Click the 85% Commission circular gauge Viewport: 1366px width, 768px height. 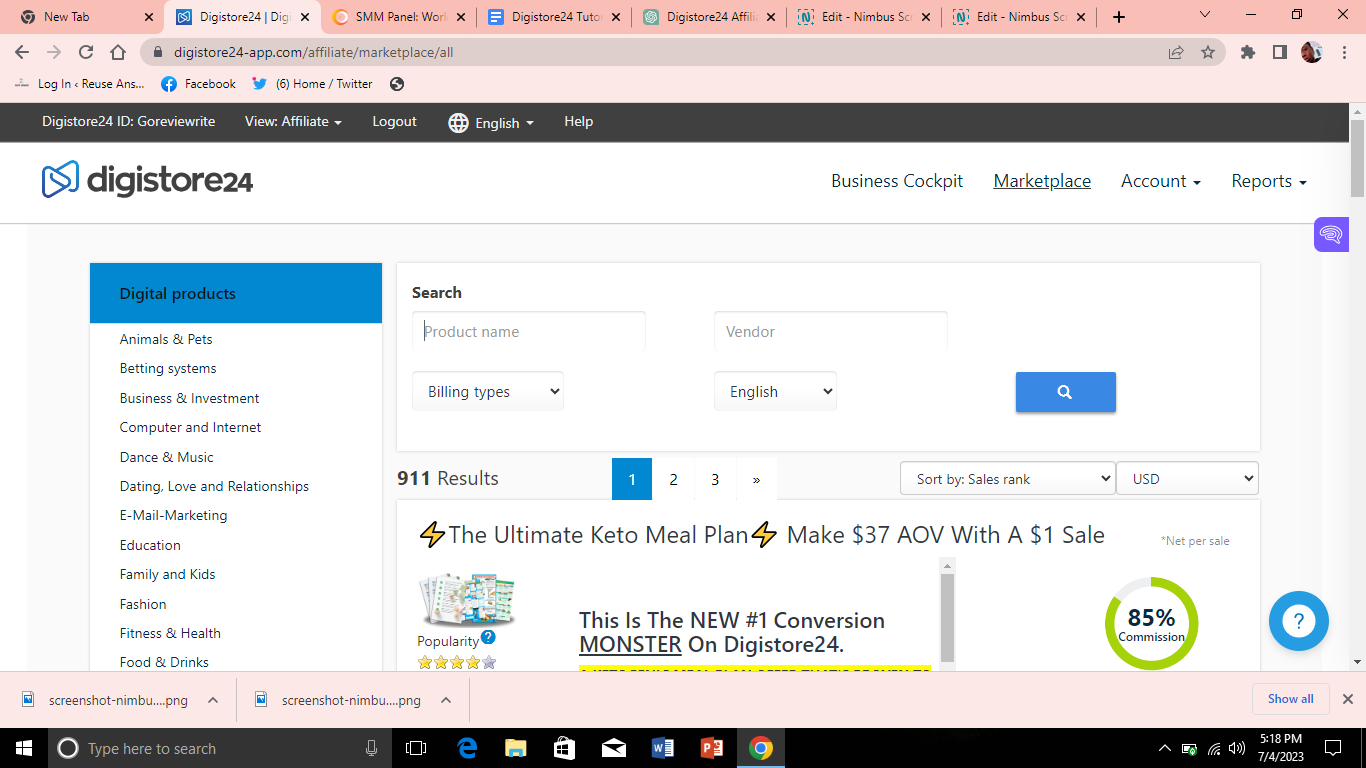point(1151,623)
